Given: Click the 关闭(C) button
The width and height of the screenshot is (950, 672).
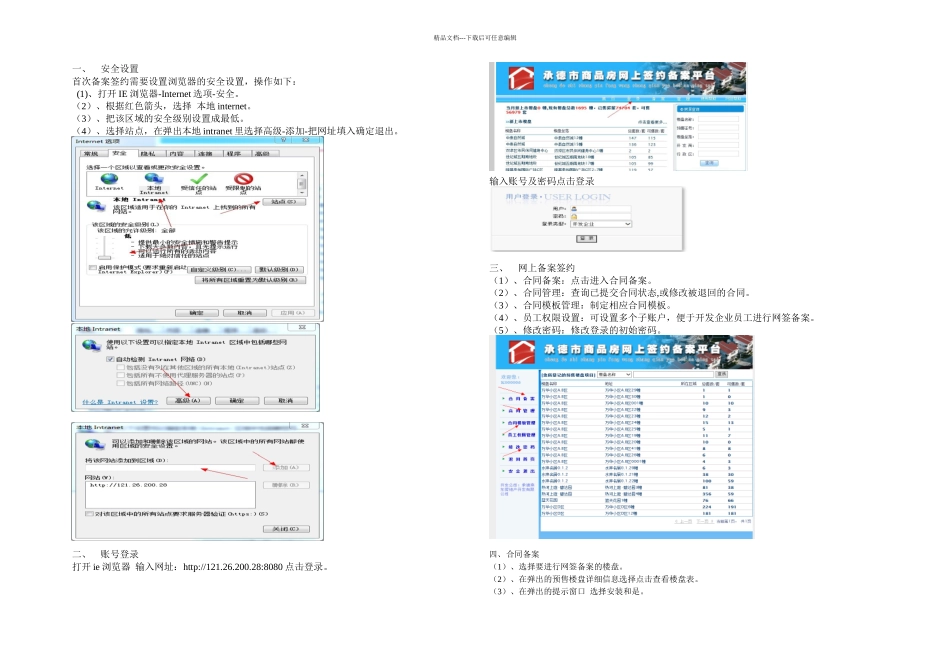Looking at the screenshot, I should tap(286, 529).
